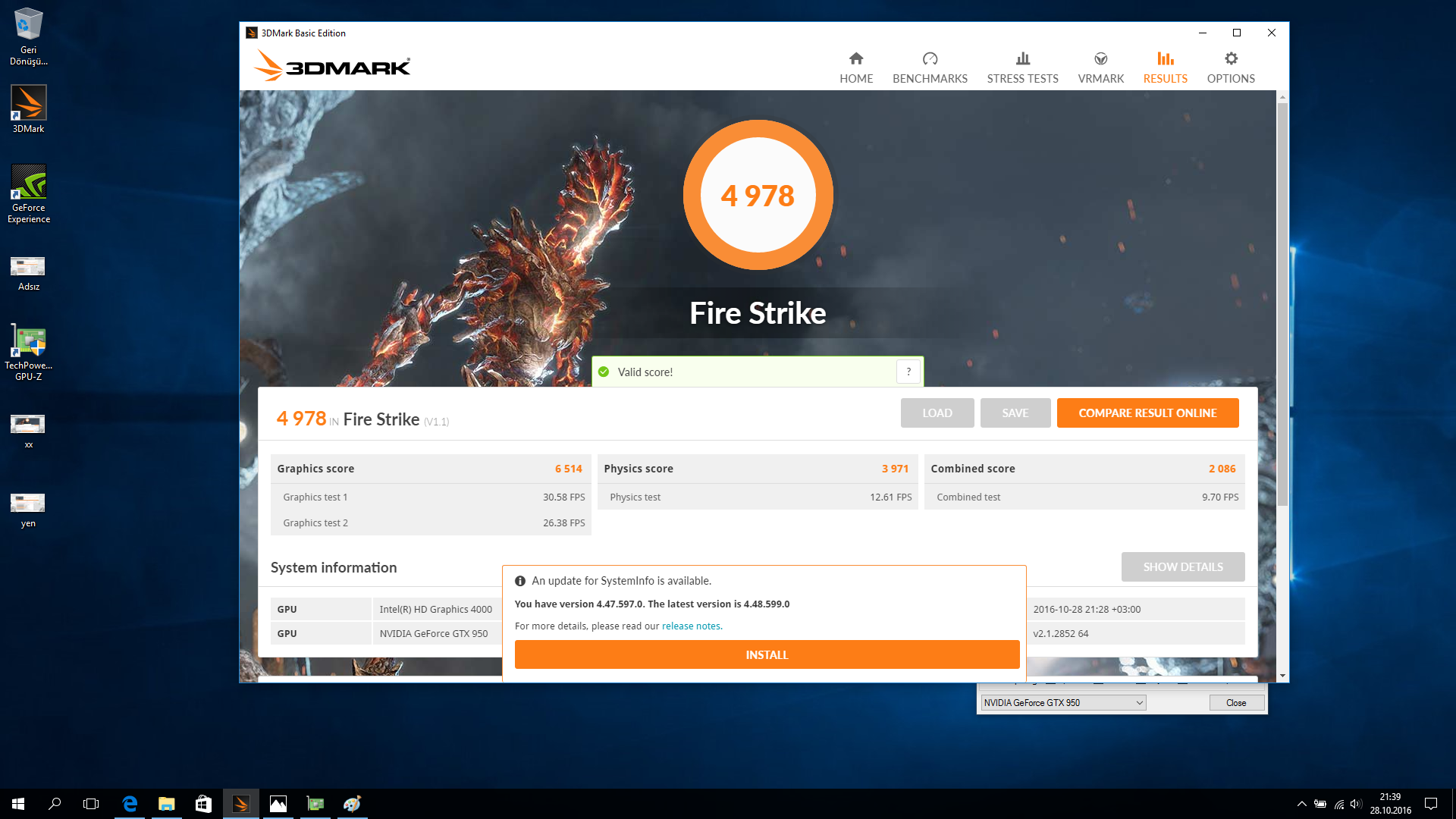Install the SystemInfo update
This screenshot has width=1456, height=819.
click(x=767, y=654)
